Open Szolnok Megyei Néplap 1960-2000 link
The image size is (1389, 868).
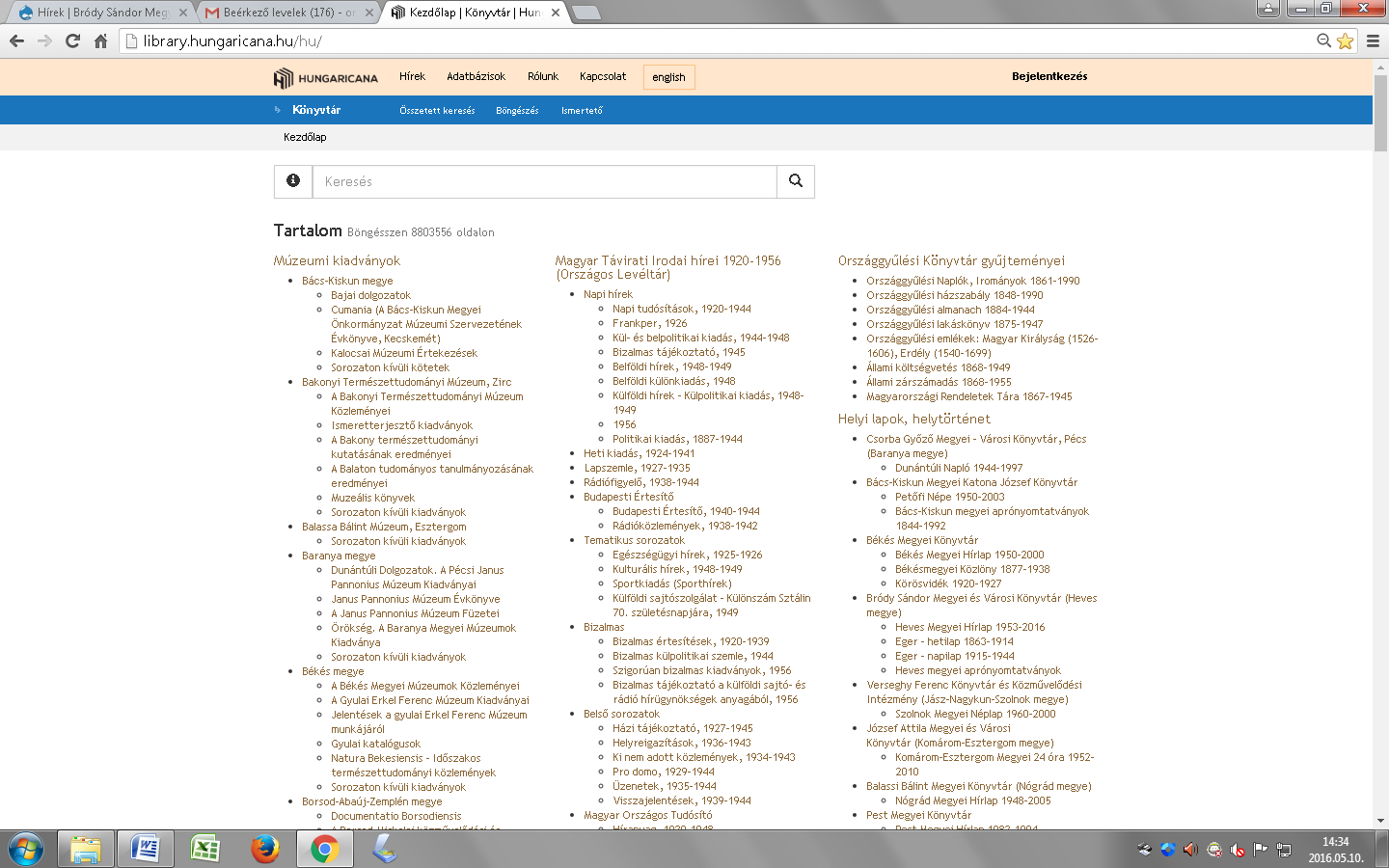[975, 714]
